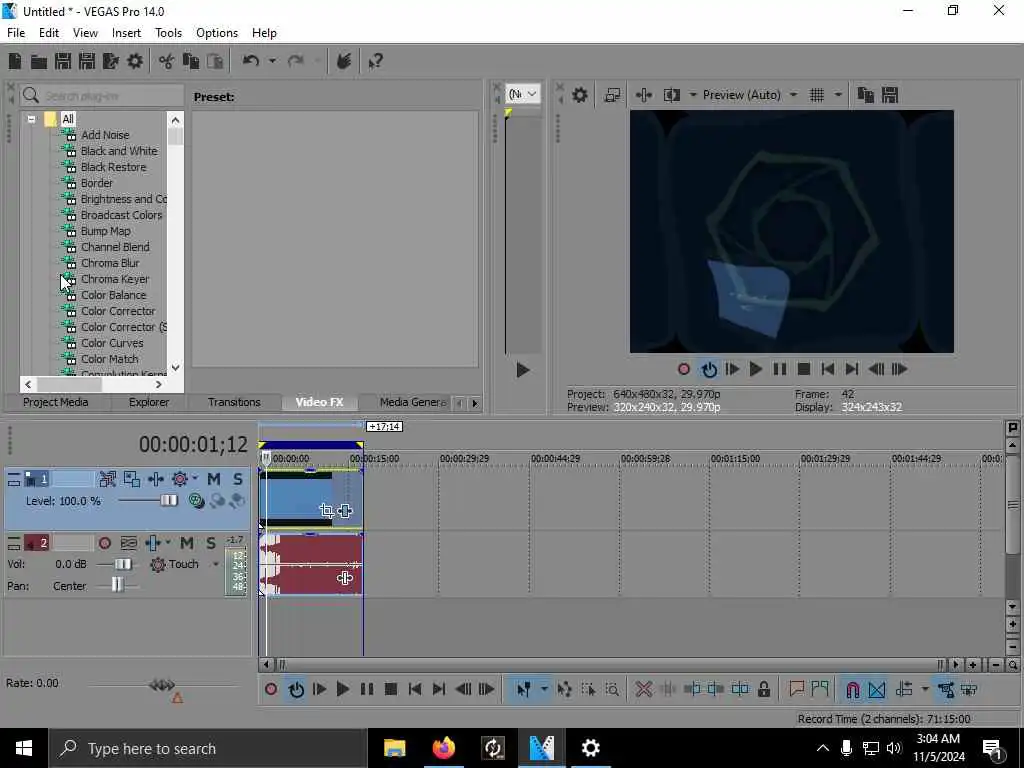The image size is (1024, 768).
Task: Click Track FX icon on audio track 2
Action: pos(153,543)
